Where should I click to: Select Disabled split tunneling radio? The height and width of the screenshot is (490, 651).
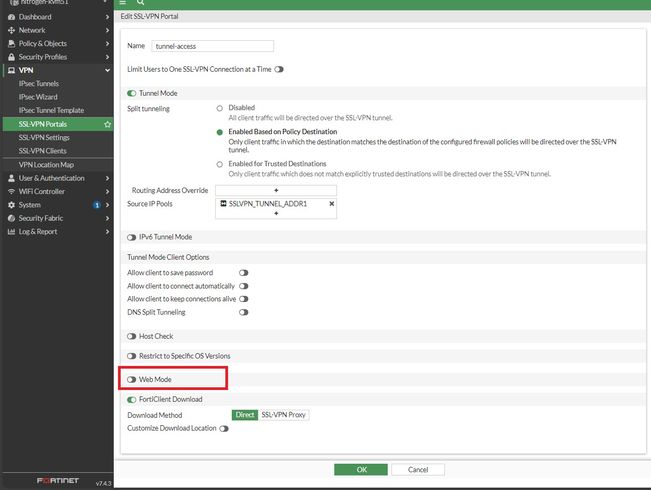tap(220, 108)
